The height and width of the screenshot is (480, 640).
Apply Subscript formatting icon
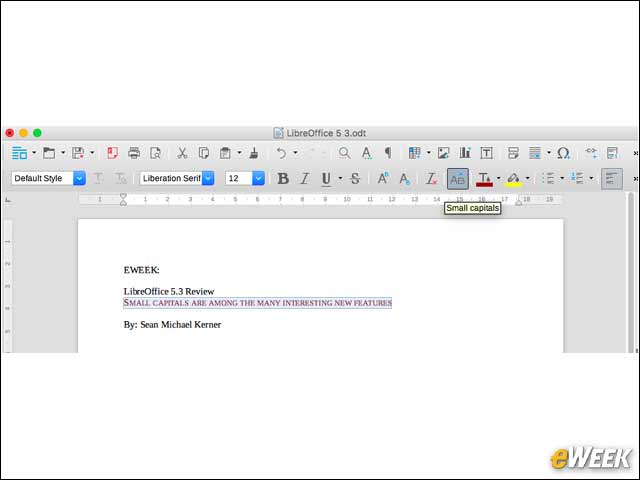pyautogui.click(x=404, y=179)
